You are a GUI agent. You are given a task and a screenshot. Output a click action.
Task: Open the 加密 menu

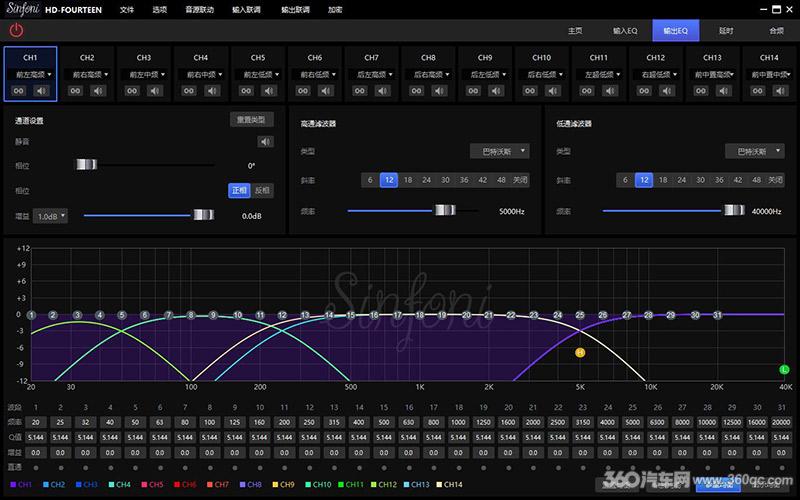[x=335, y=10]
